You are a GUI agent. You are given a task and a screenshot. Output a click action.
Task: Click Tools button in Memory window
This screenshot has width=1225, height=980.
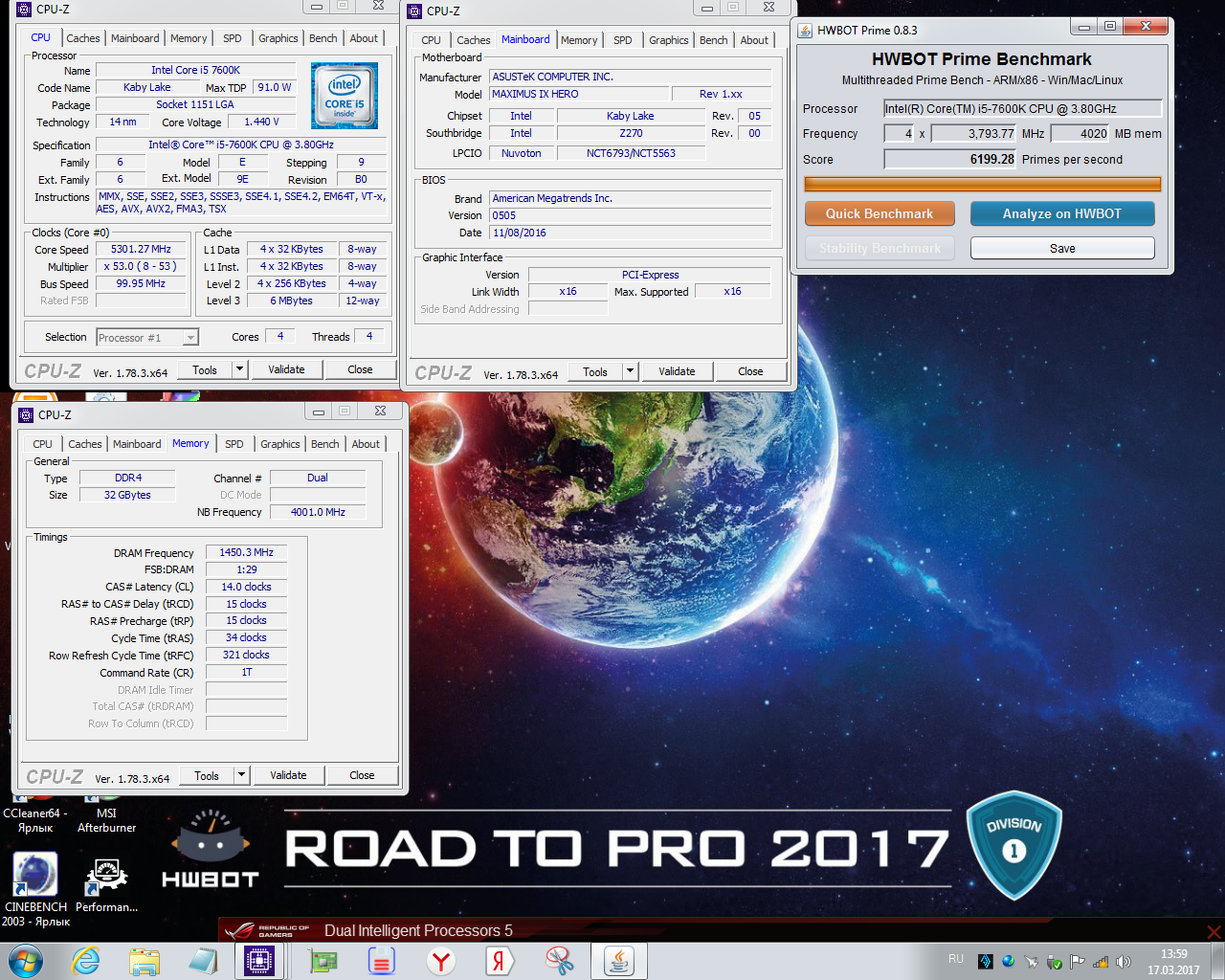click(x=207, y=775)
